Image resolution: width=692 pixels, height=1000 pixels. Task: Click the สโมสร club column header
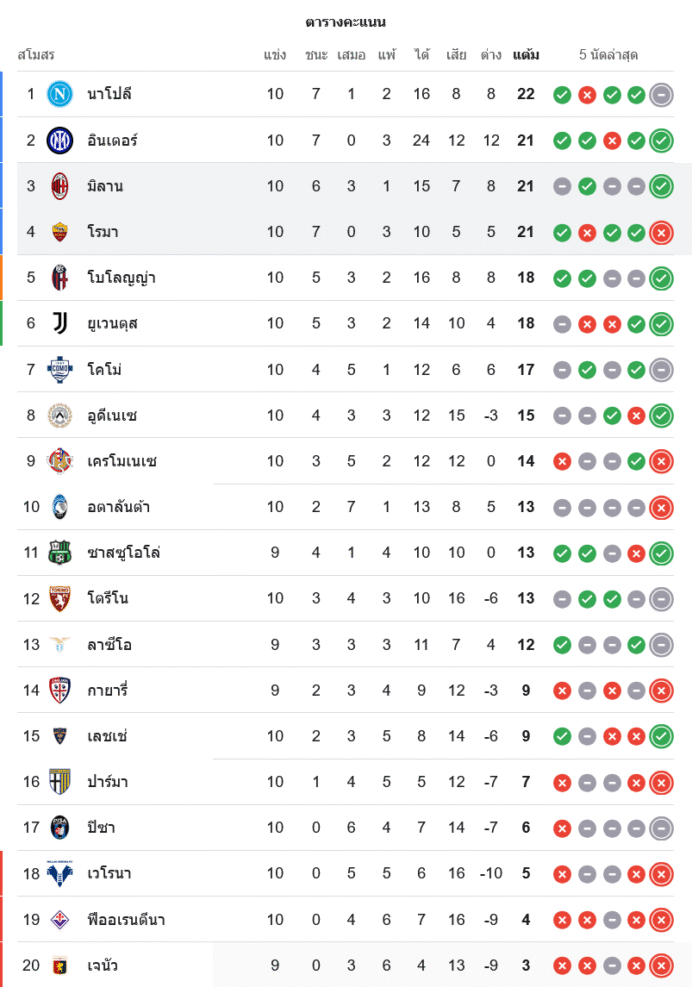pyautogui.click(x=36, y=55)
